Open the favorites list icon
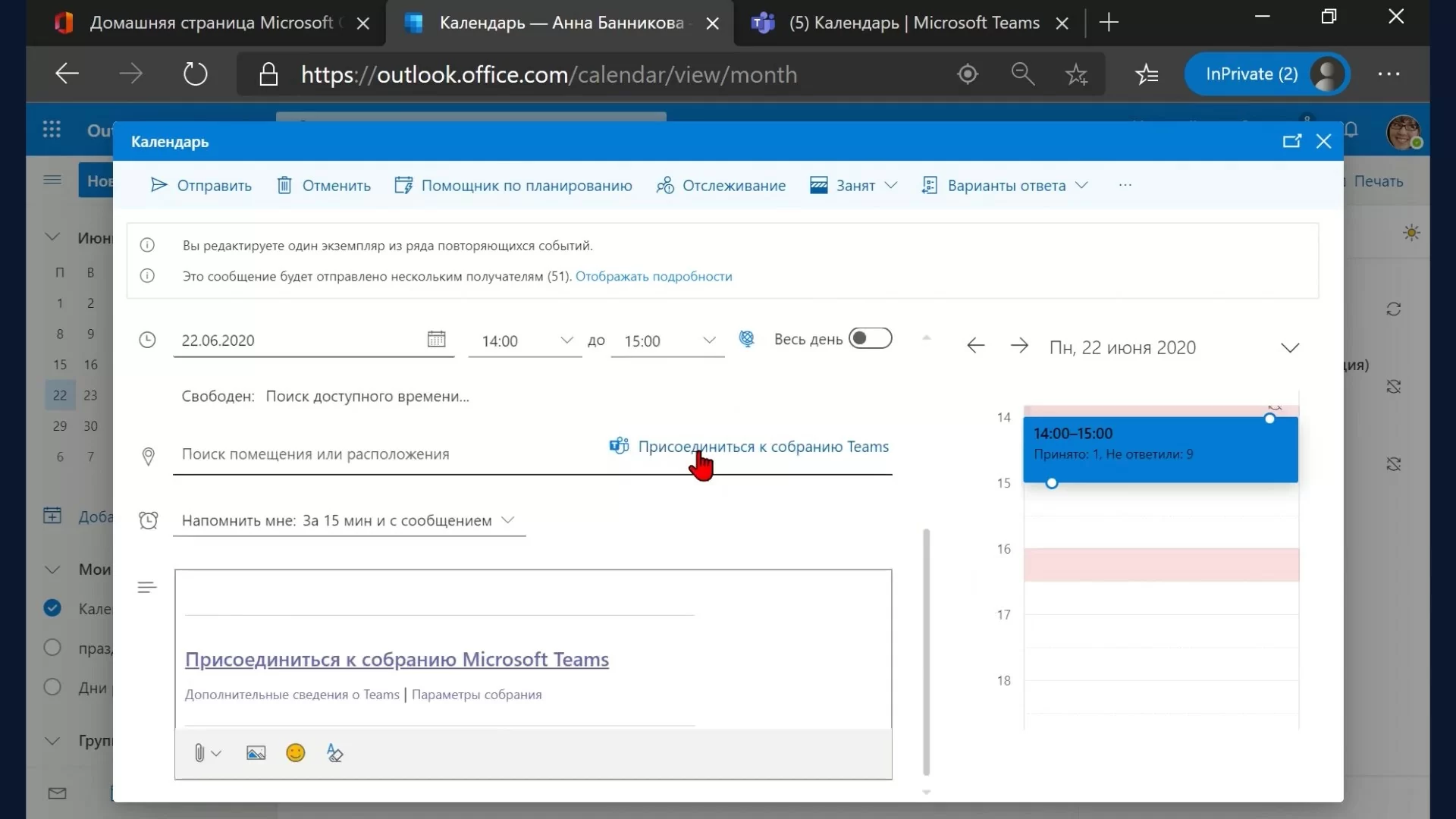The height and width of the screenshot is (819, 1456). pos(1147,74)
